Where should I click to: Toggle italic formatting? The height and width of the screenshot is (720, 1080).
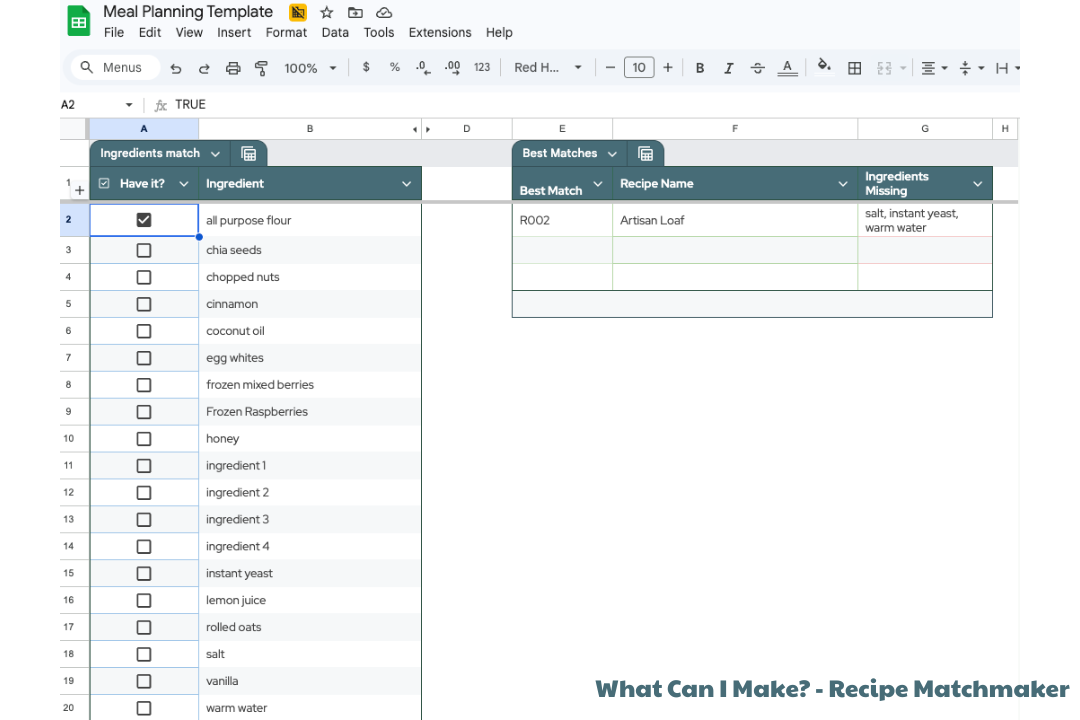tap(728, 68)
